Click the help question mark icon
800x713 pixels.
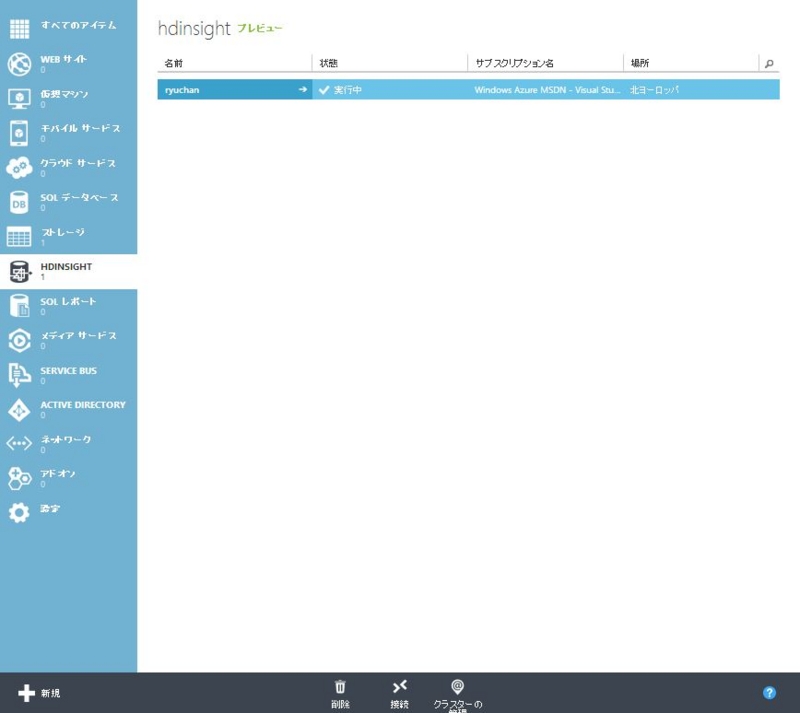pyautogui.click(x=769, y=692)
